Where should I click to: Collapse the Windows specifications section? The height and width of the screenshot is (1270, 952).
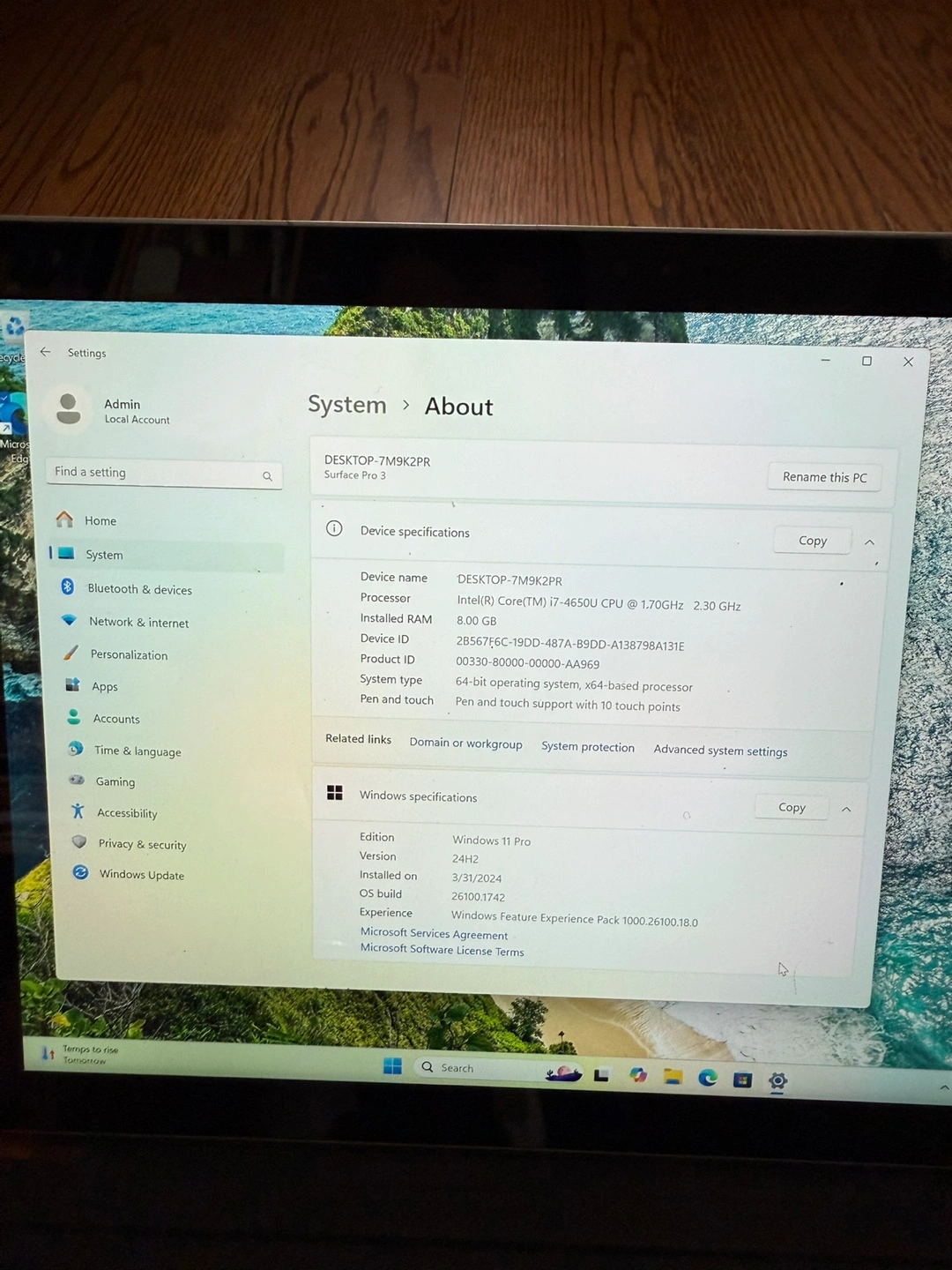(x=846, y=809)
